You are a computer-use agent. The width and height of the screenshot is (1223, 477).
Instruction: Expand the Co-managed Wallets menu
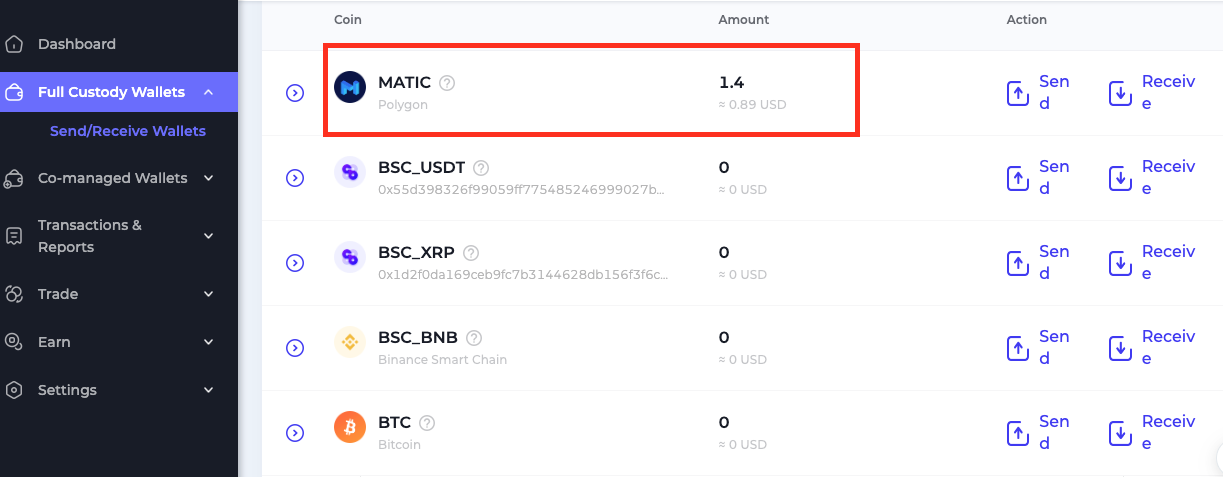point(208,178)
